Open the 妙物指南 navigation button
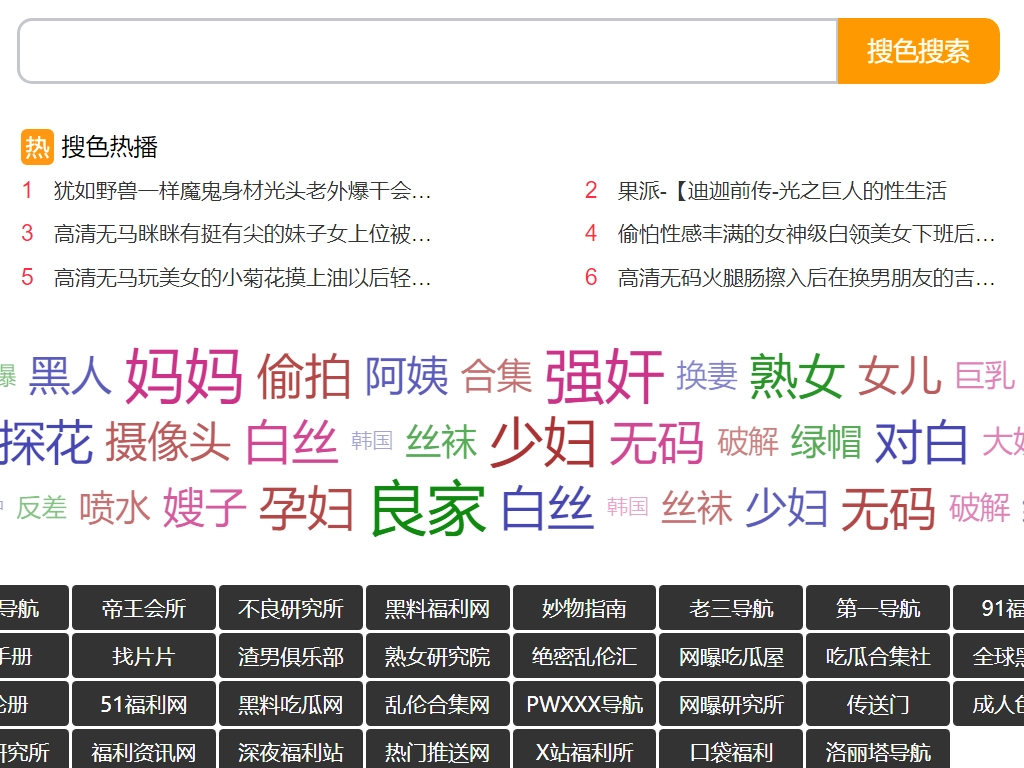1024x768 pixels. [584, 609]
